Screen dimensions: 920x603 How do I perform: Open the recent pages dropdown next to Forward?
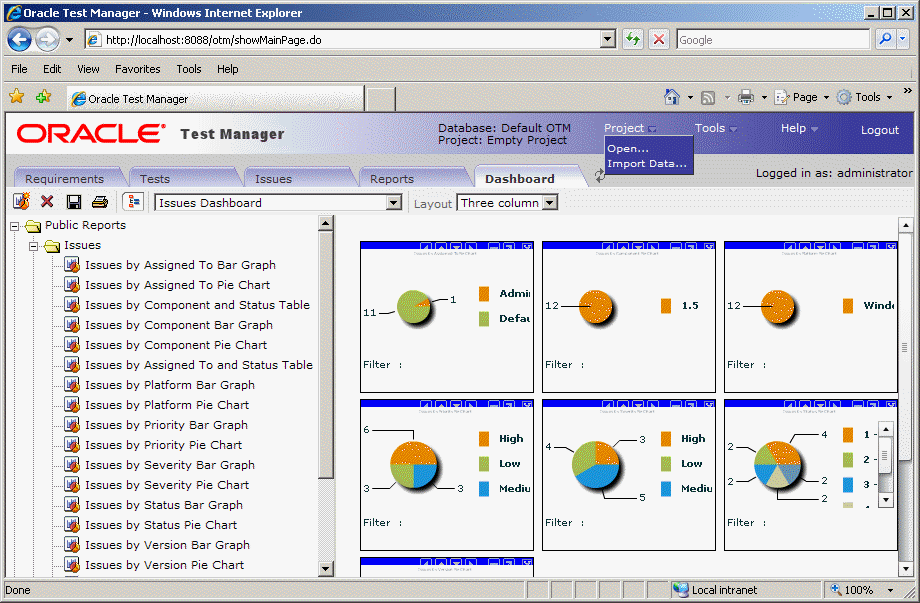69,40
